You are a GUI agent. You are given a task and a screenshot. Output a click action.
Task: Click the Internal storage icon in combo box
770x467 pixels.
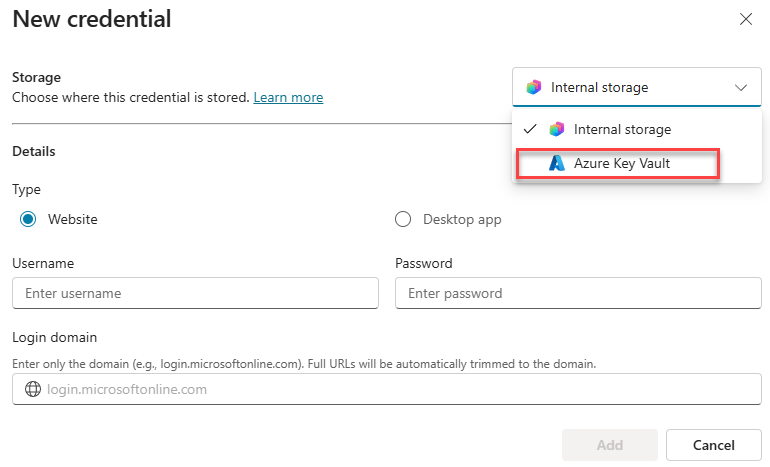pyautogui.click(x=534, y=87)
